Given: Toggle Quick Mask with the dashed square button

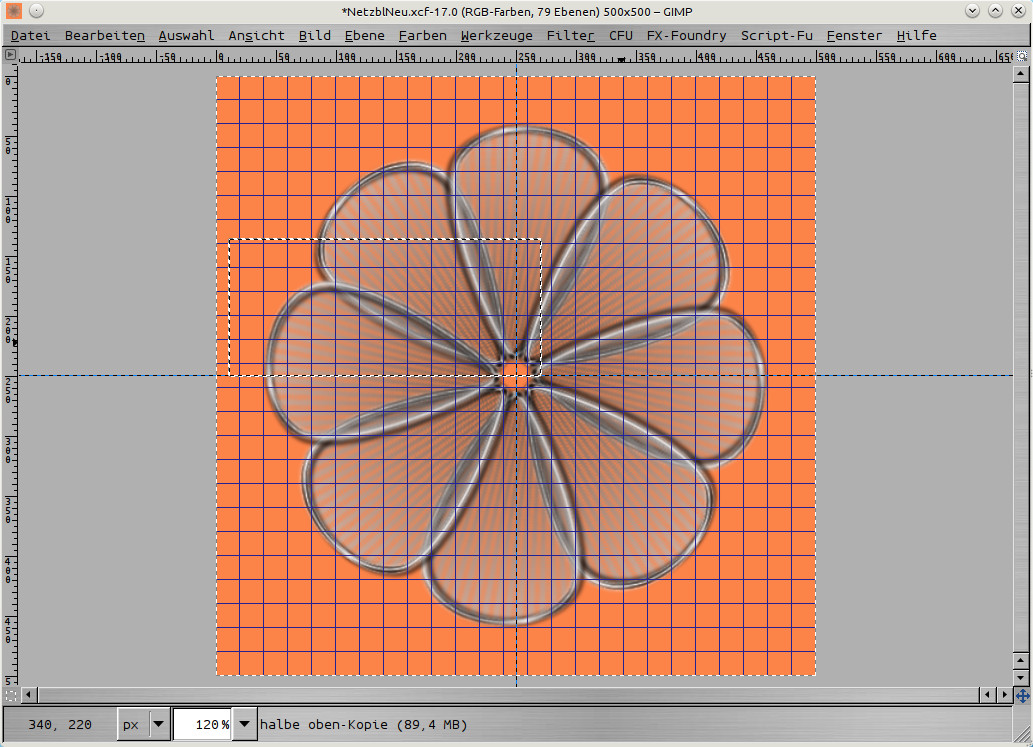Looking at the screenshot, I should click(x=10, y=694).
